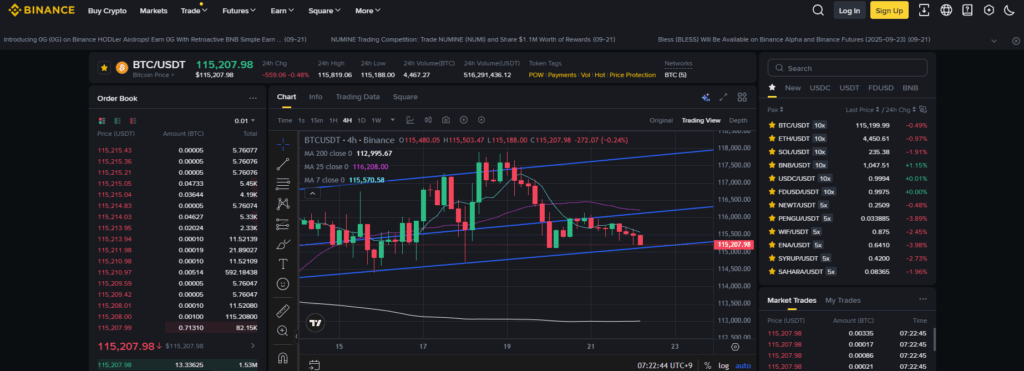
Task: Click the Log In button
Action: [x=850, y=10]
